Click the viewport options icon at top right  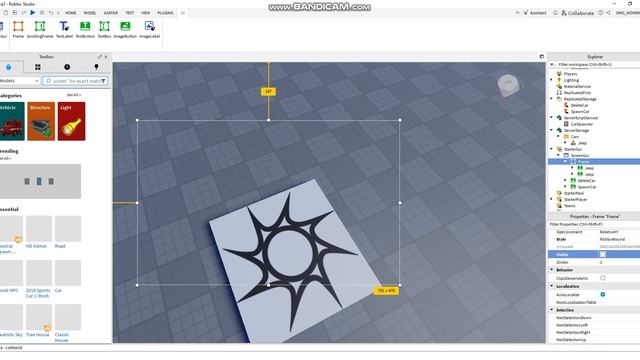click(541, 57)
